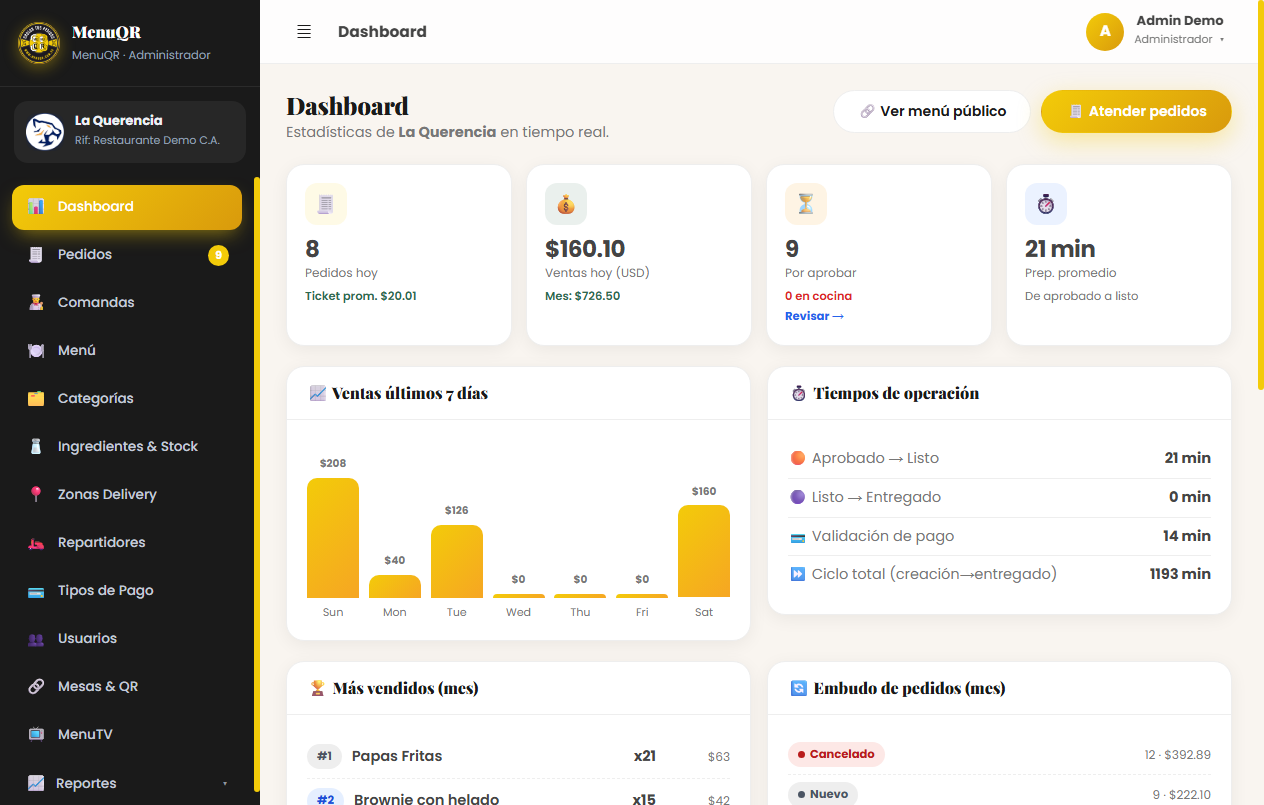
Task: Select Usuarios in sidebar
Action: pos(127,639)
